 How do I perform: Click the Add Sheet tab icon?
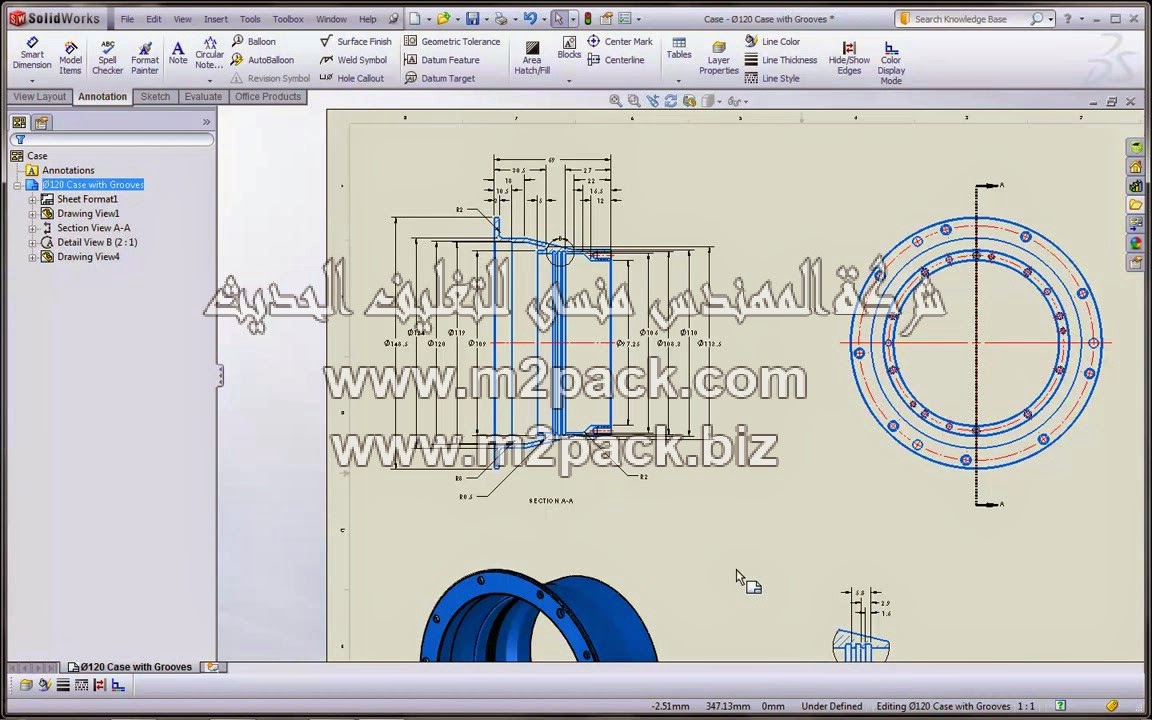coord(212,666)
